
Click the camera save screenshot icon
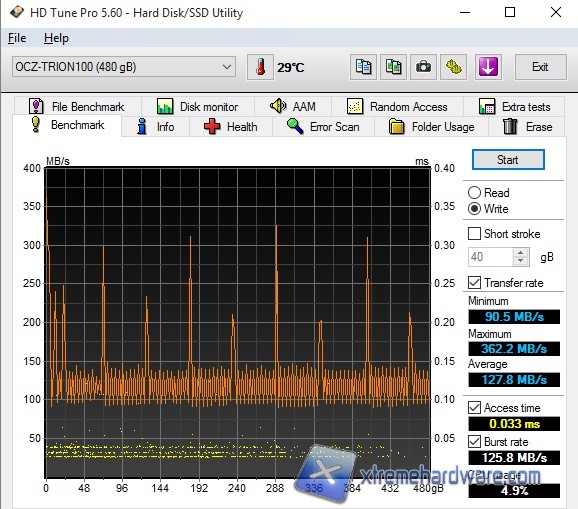point(424,67)
